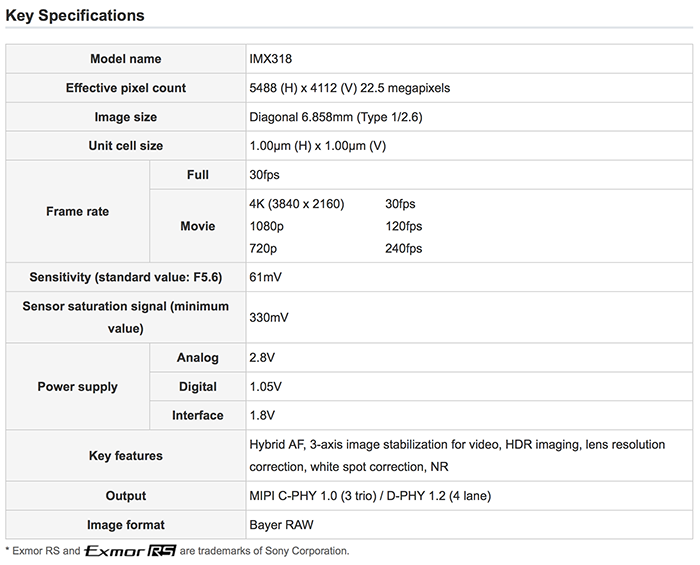
Task: Click the Frame rate header cell
Action: pyautogui.click(x=78, y=212)
